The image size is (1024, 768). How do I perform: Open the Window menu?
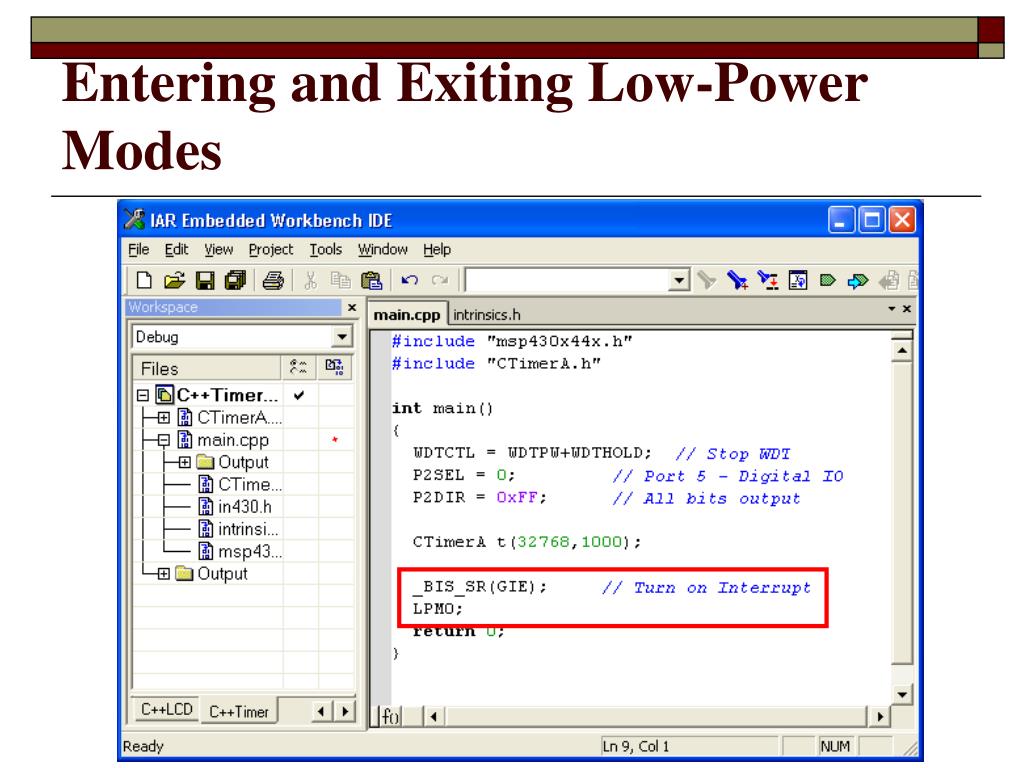[x=383, y=249]
